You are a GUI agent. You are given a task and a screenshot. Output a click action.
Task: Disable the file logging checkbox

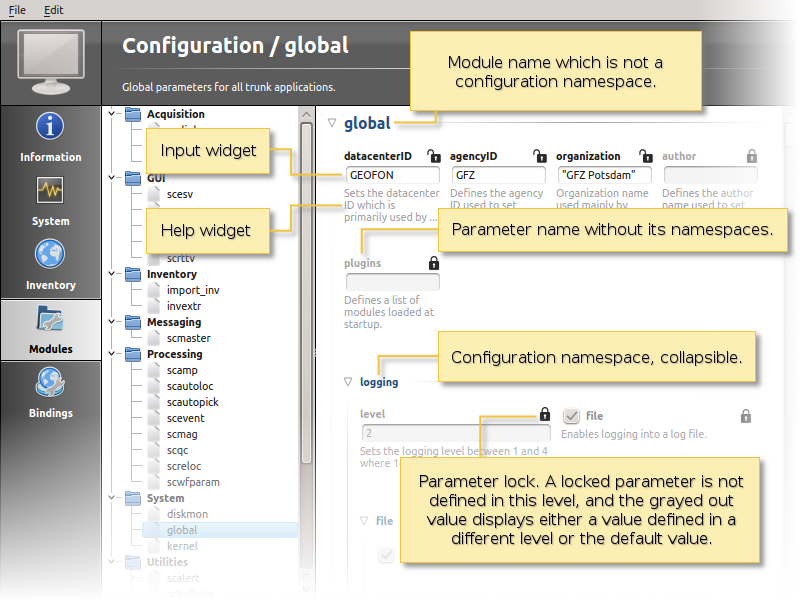click(571, 416)
